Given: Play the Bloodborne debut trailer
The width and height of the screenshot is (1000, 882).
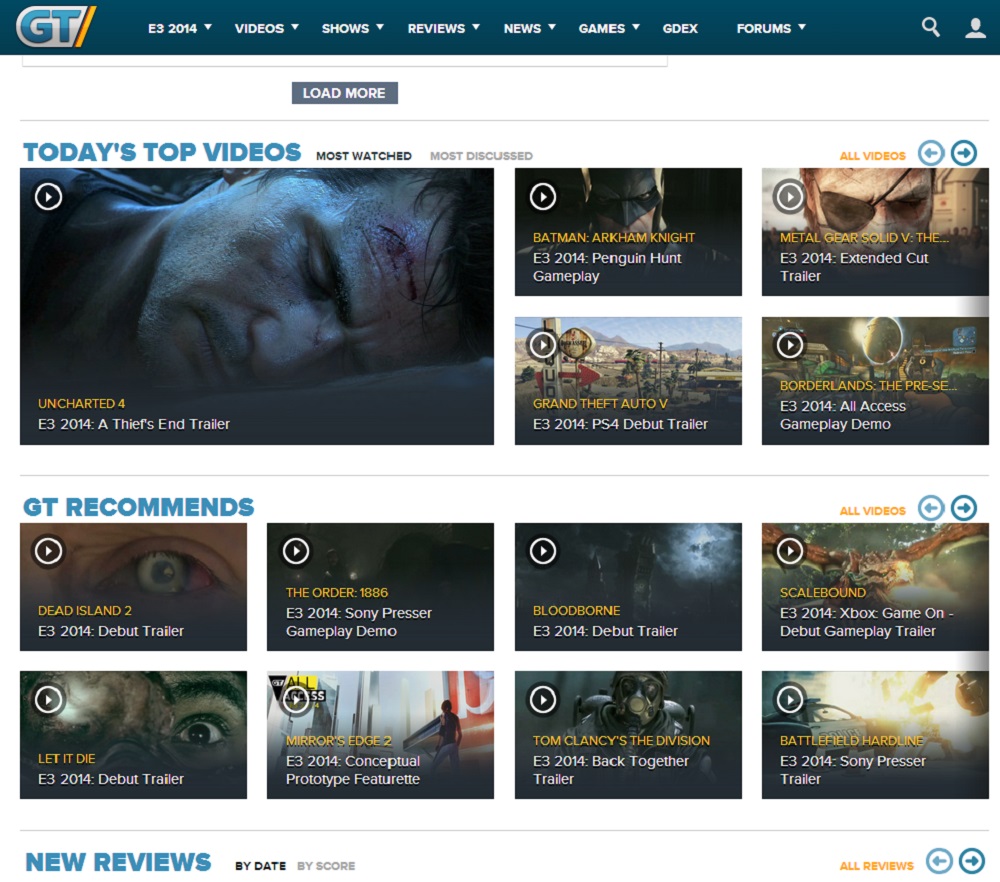Looking at the screenshot, I should click(x=543, y=551).
